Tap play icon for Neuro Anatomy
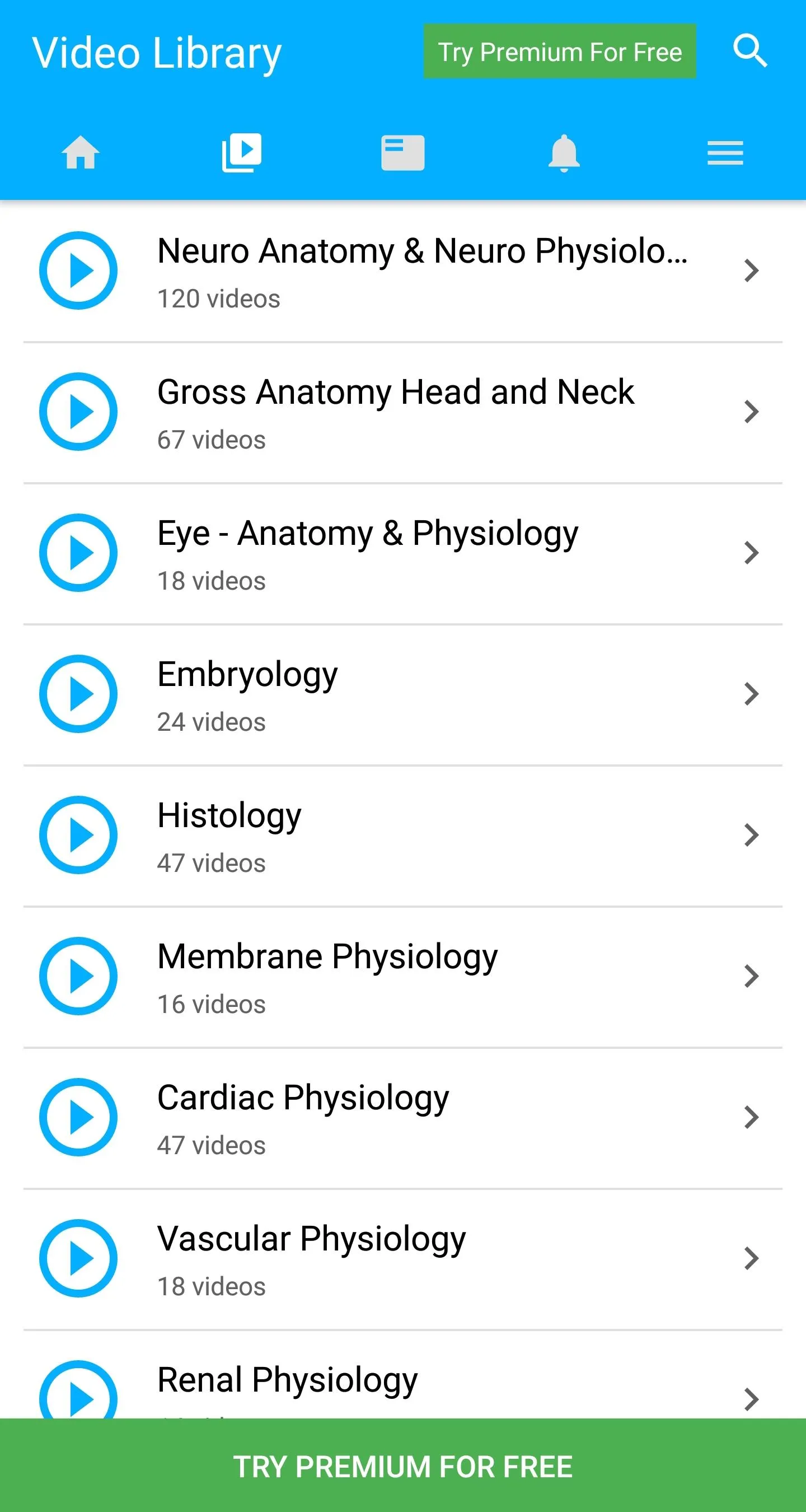Screen dimensions: 806x1512 78,270
